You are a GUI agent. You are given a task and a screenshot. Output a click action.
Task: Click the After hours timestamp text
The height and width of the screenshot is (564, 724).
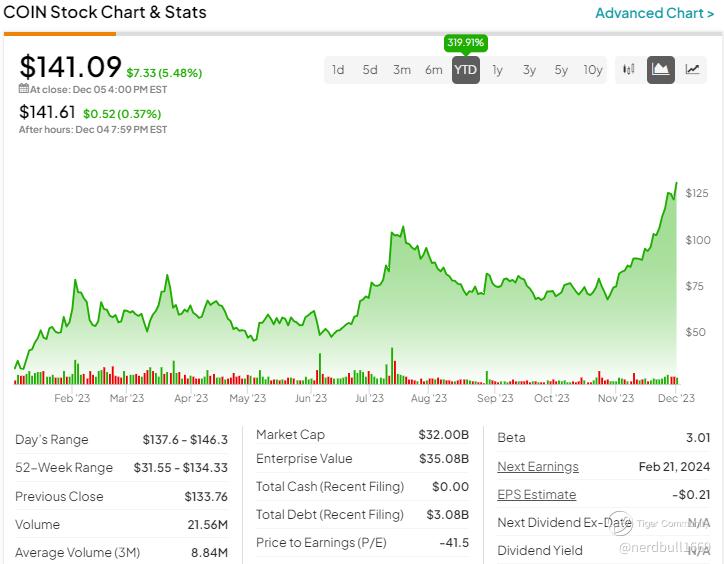click(93, 130)
